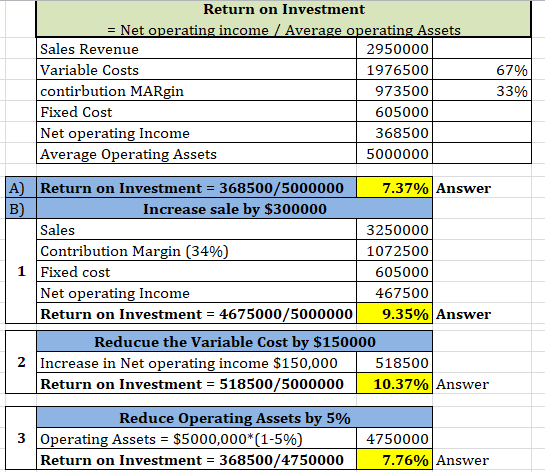Viewport: 545px width, 472px height.
Task: Select 'Return on Investment = 368500/4750000' cell
Action: point(196,459)
